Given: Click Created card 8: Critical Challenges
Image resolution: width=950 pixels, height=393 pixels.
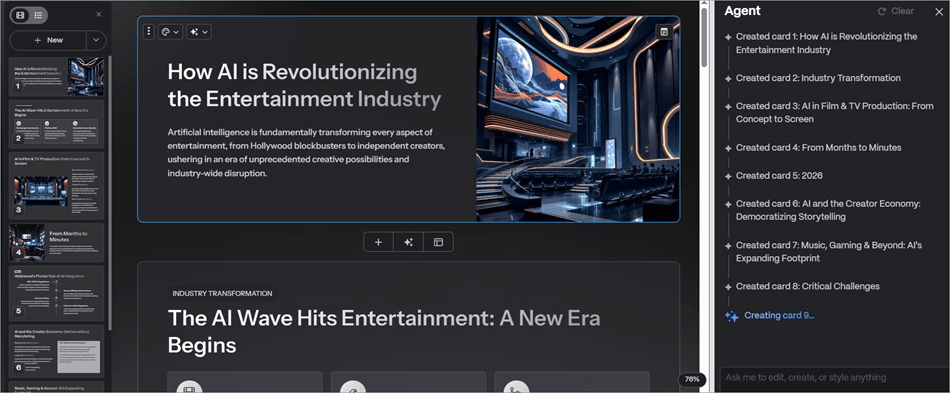Looking at the screenshot, I should tap(808, 286).
